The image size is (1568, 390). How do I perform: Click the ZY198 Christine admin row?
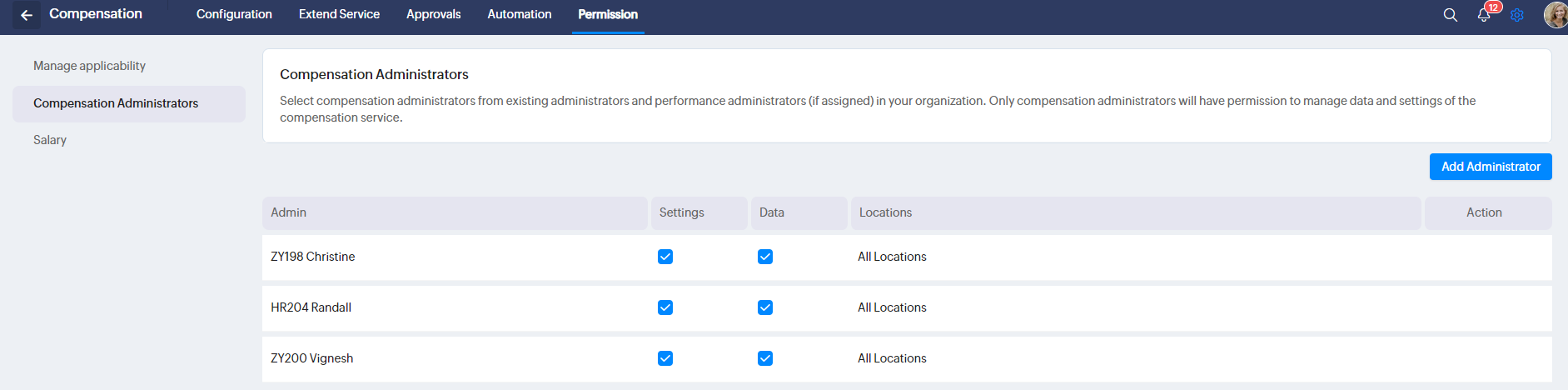click(x=313, y=257)
